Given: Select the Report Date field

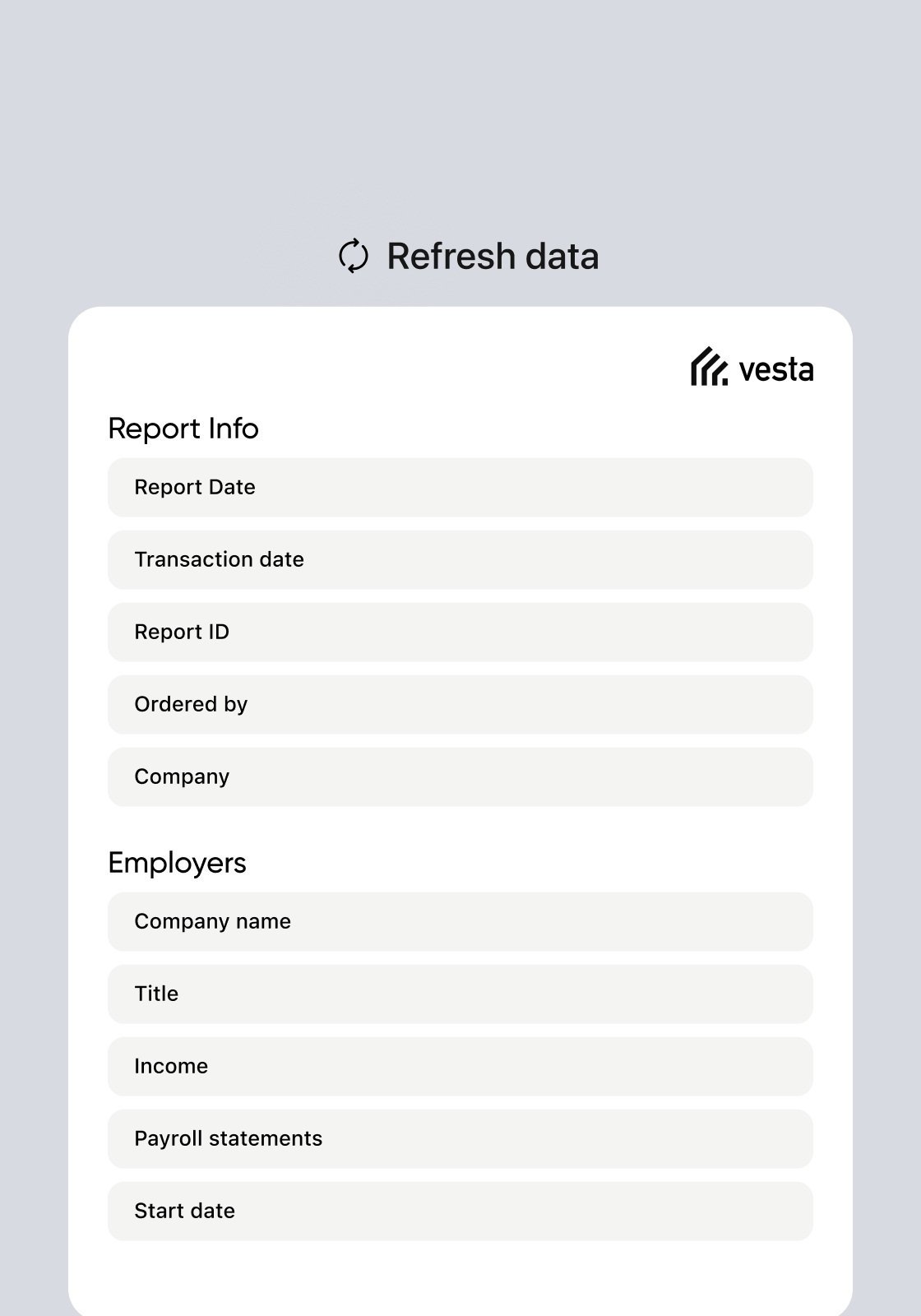Looking at the screenshot, I should pos(460,488).
